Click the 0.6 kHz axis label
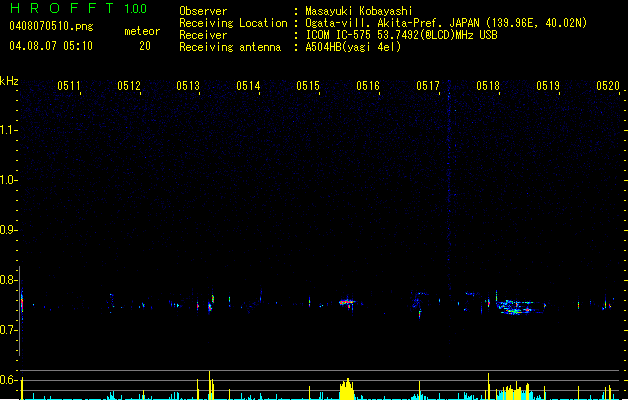 click(x=8, y=380)
